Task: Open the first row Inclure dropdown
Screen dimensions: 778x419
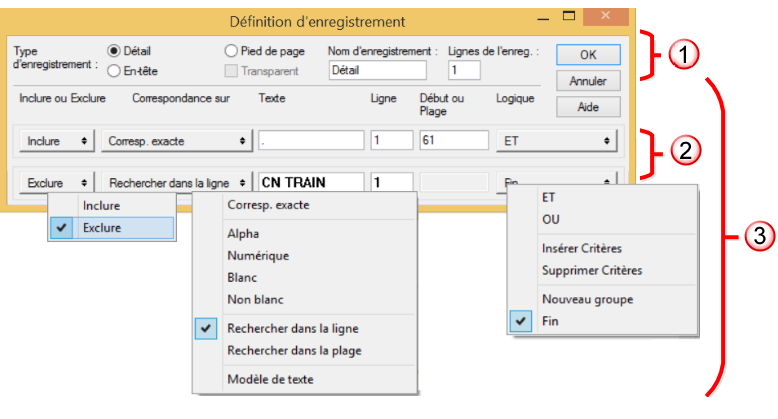Action: pos(56,141)
